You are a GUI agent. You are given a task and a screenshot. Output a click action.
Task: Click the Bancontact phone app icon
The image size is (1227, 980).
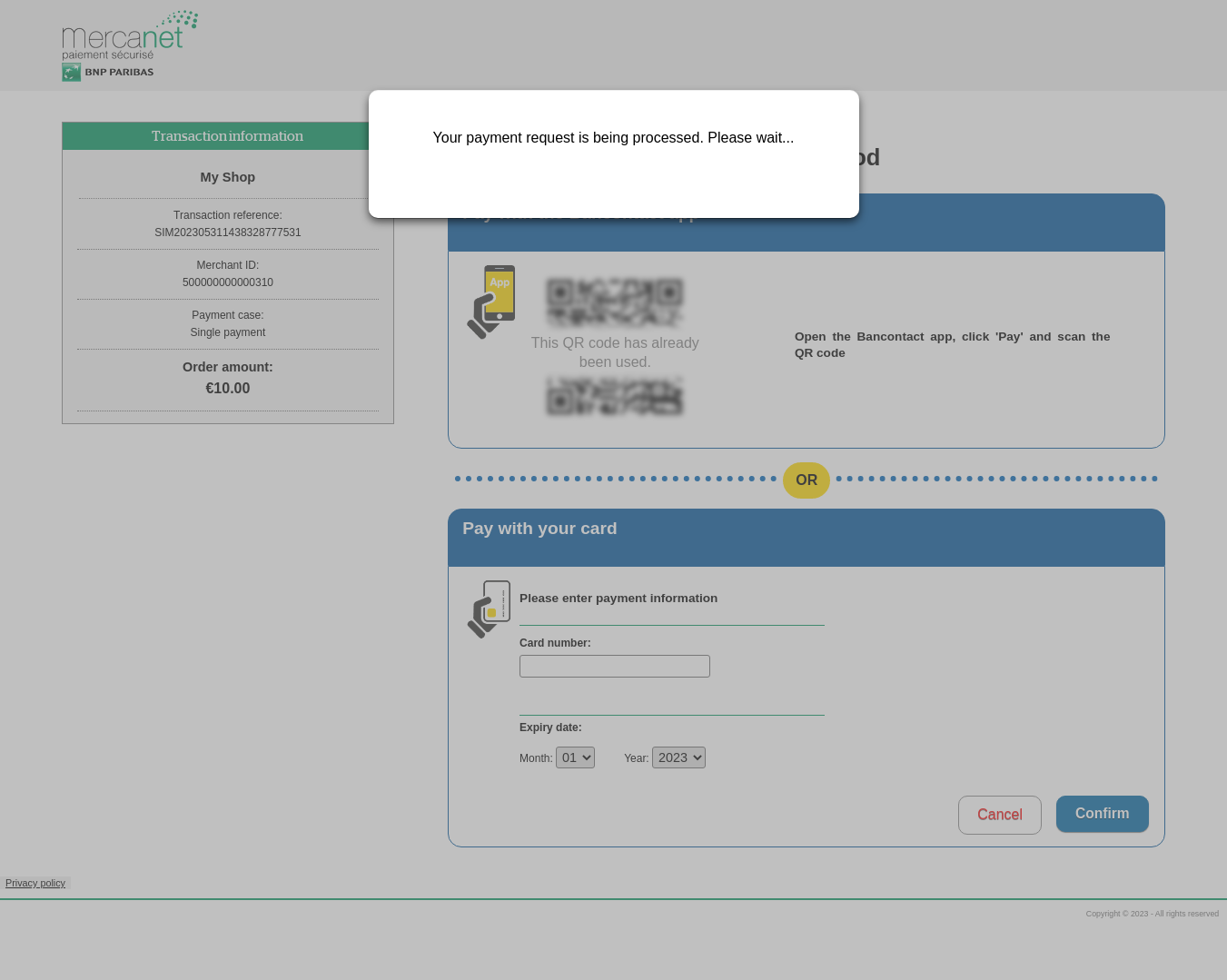click(492, 302)
